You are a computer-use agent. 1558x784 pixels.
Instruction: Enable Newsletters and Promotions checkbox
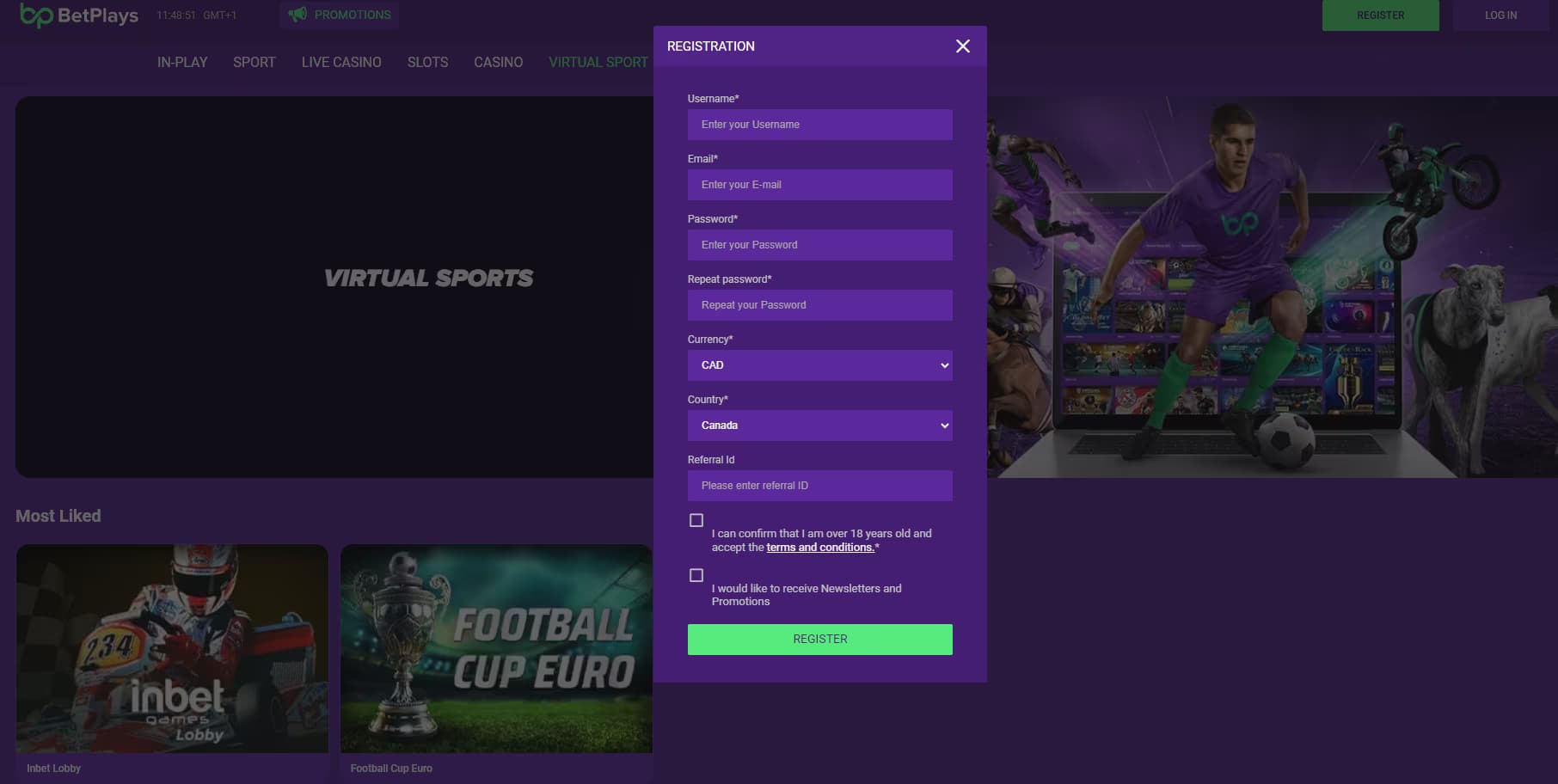click(696, 574)
